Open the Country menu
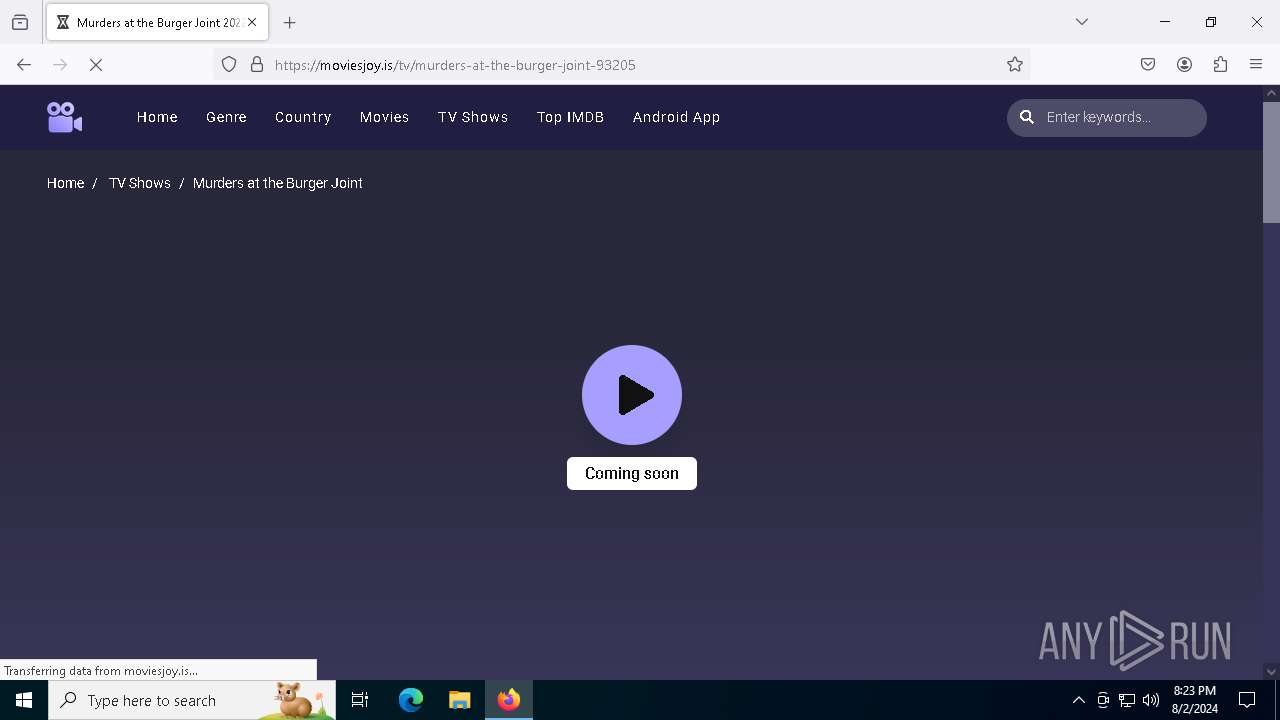This screenshot has width=1280, height=720. 303,117
